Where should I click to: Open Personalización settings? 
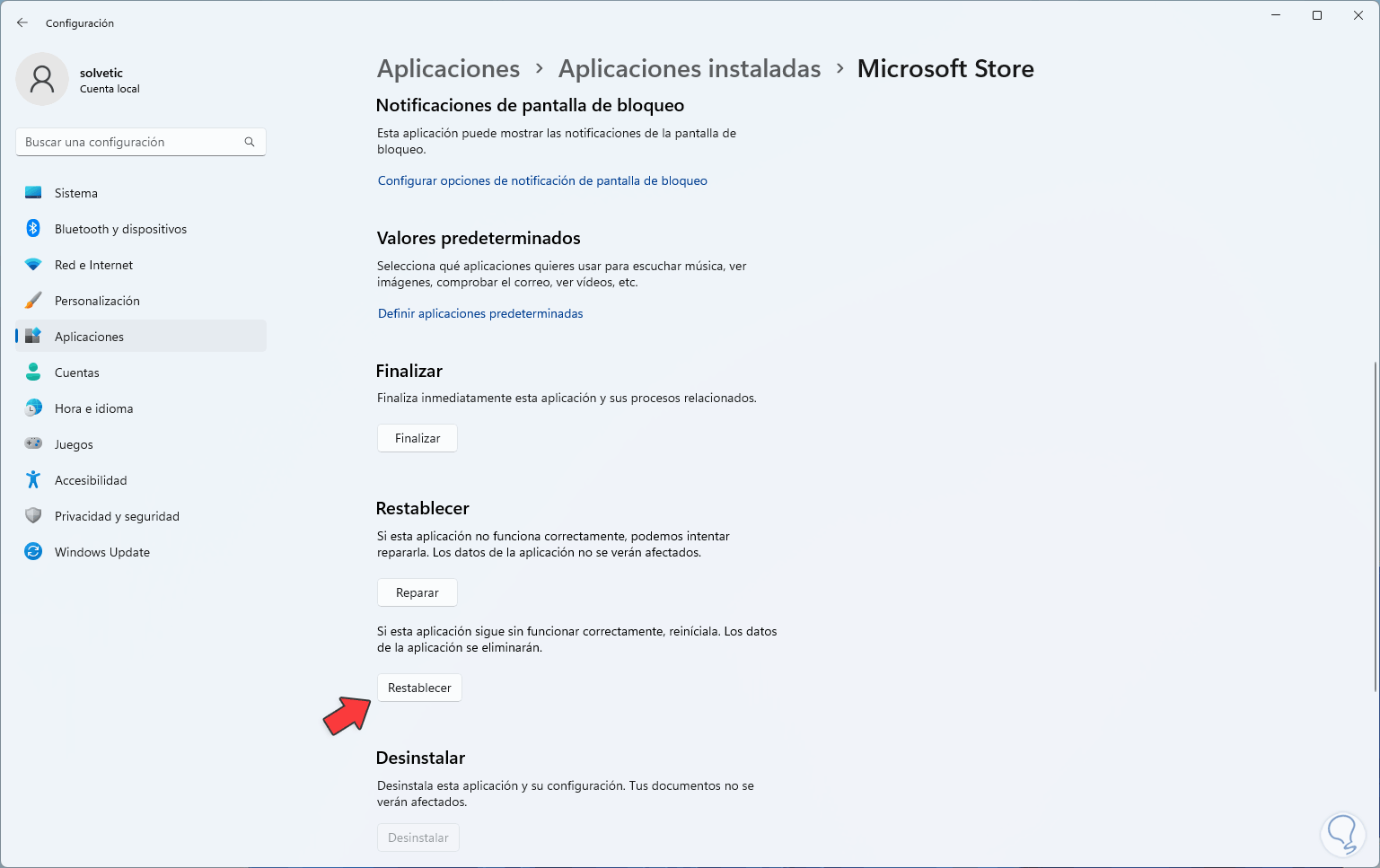[x=97, y=301]
